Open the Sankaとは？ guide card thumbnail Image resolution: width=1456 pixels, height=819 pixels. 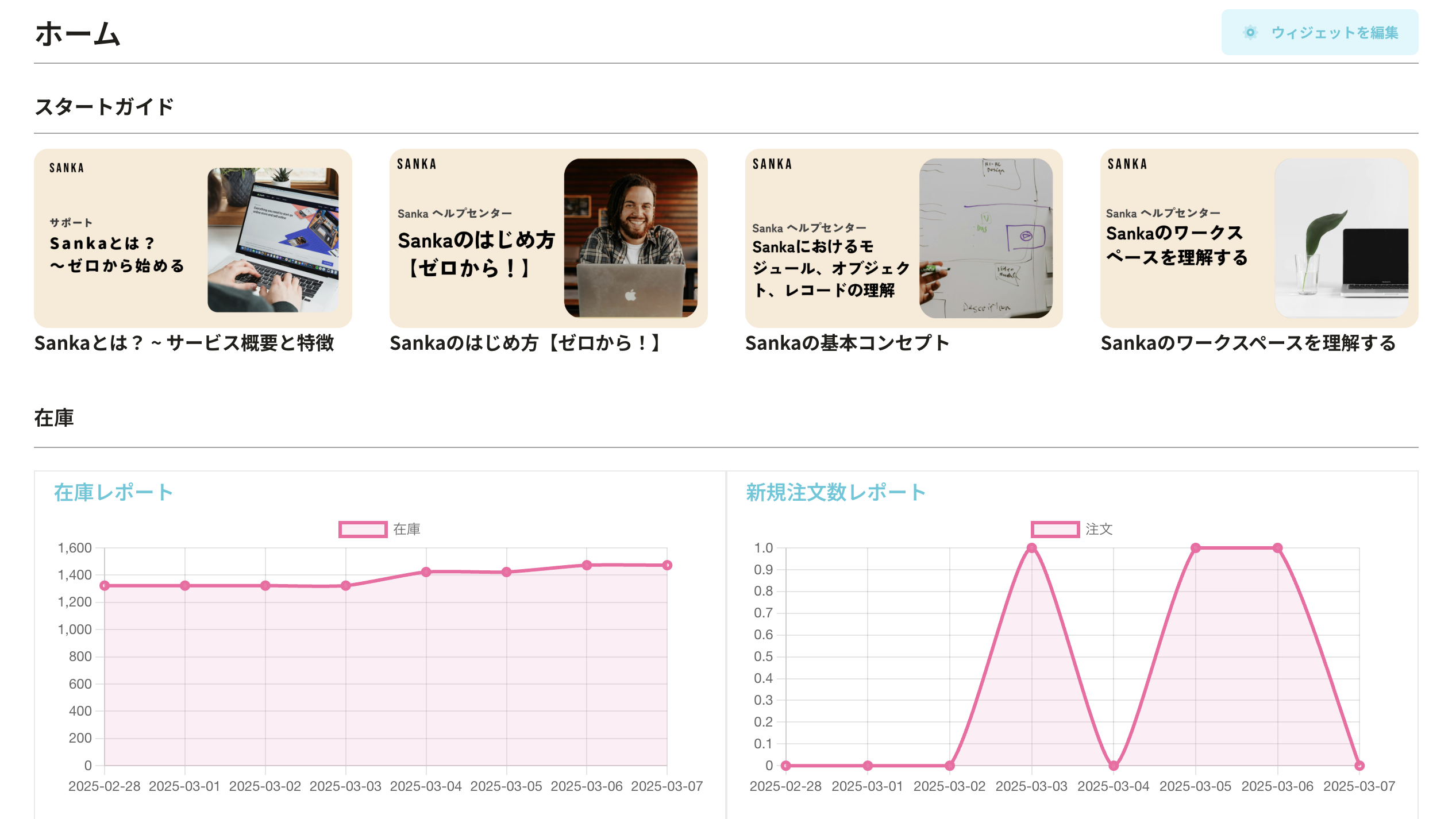[x=192, y=238]
